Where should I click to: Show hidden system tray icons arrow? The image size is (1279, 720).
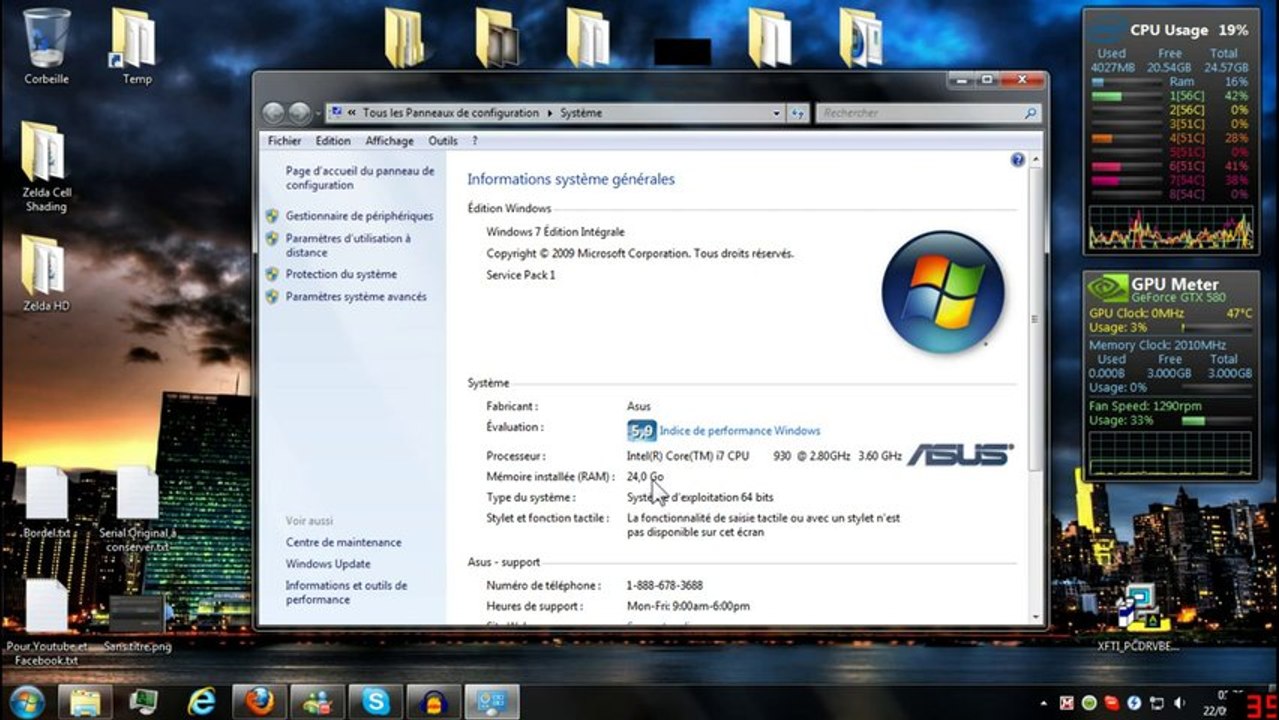[x=1043, y=703]
